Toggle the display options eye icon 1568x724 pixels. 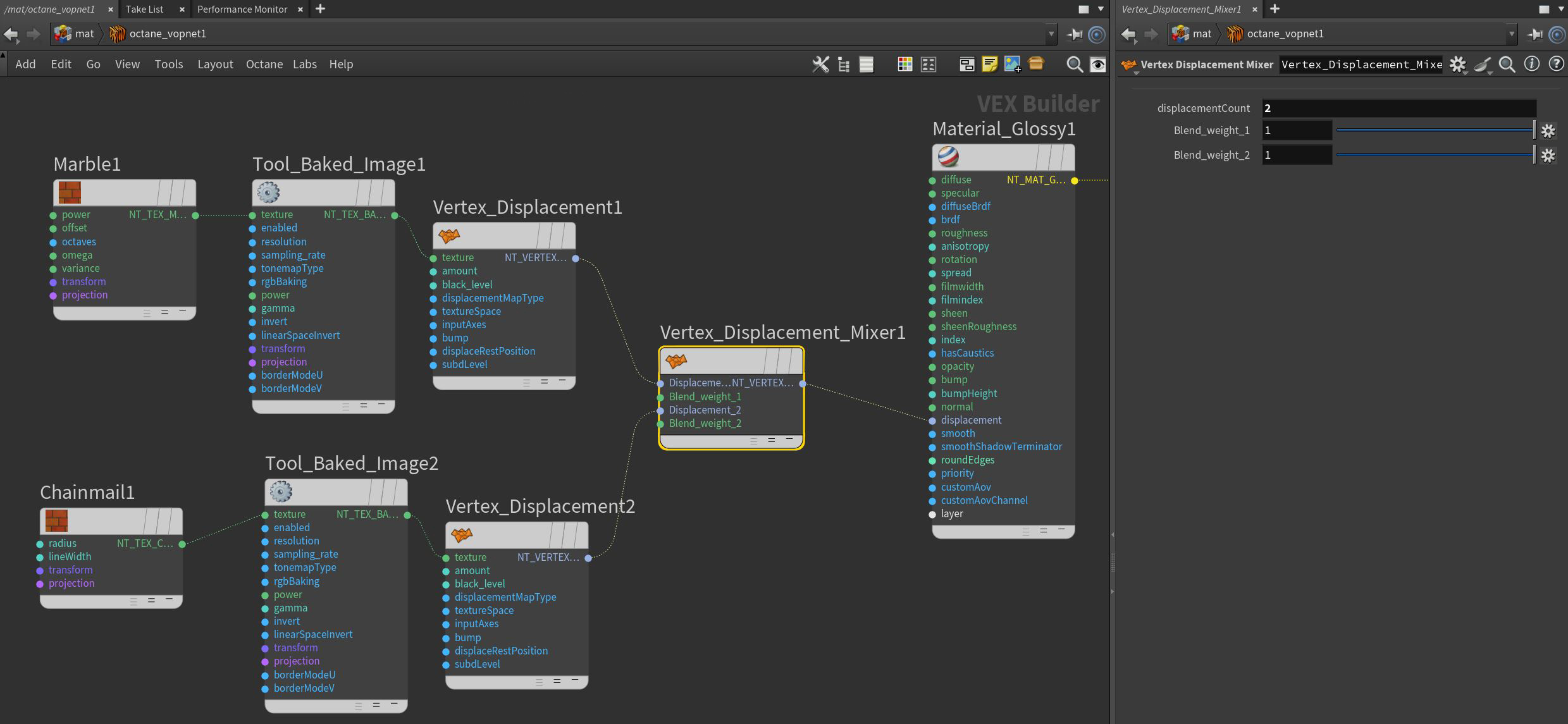click(1098, 64)
